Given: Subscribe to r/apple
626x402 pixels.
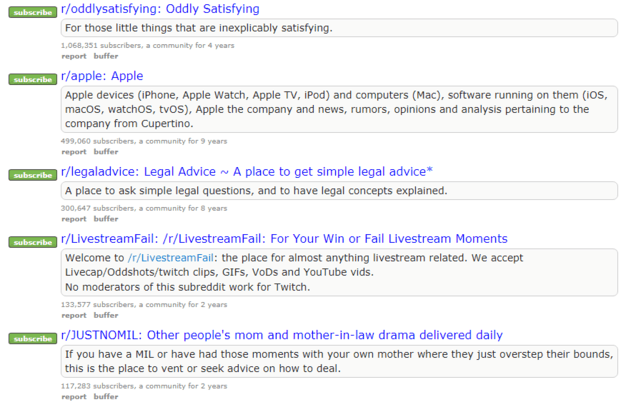Looking at the screenshot, I should pos(33,79).
